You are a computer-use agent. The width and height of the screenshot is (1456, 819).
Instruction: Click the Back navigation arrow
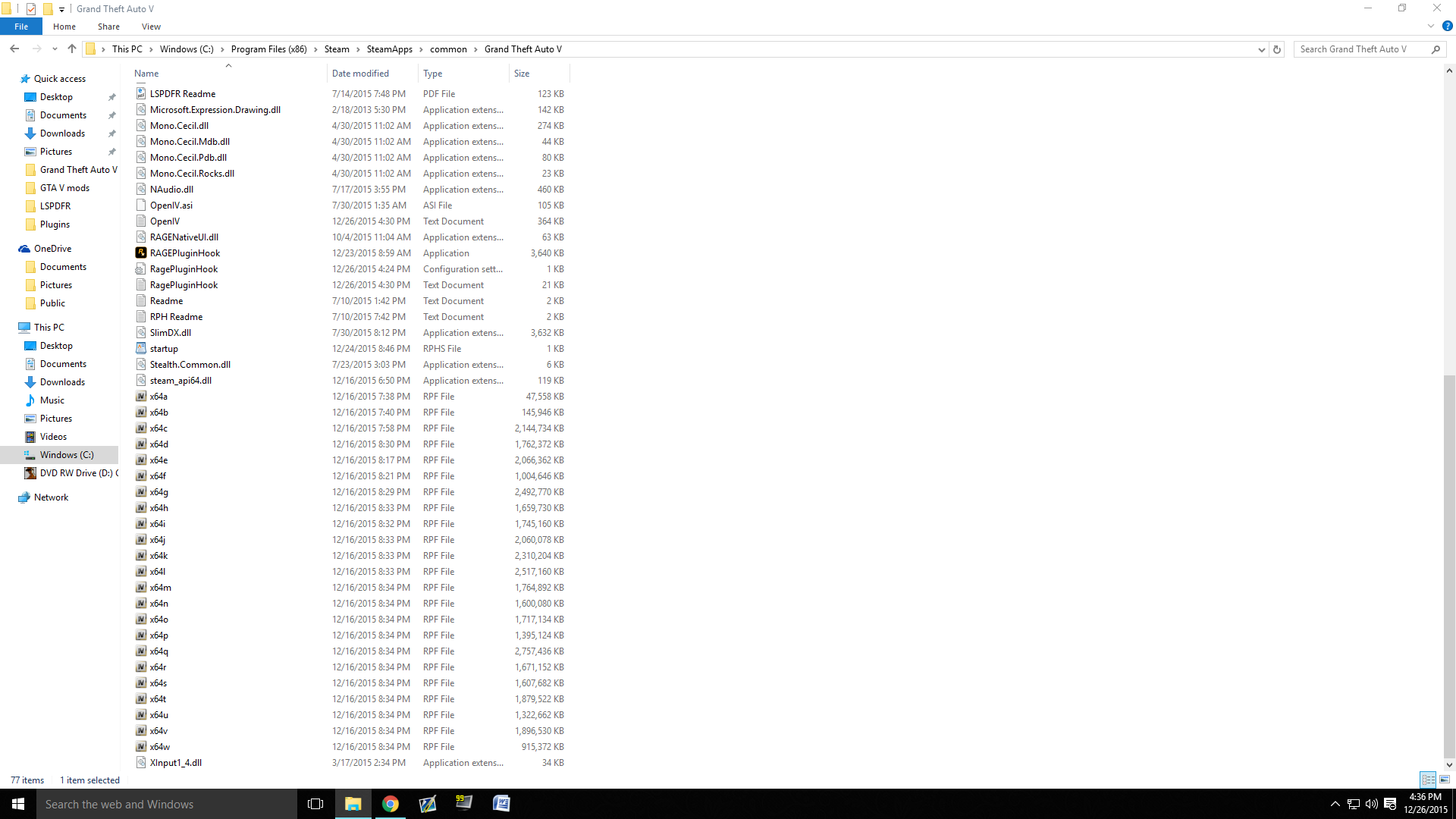coord(14,49)
